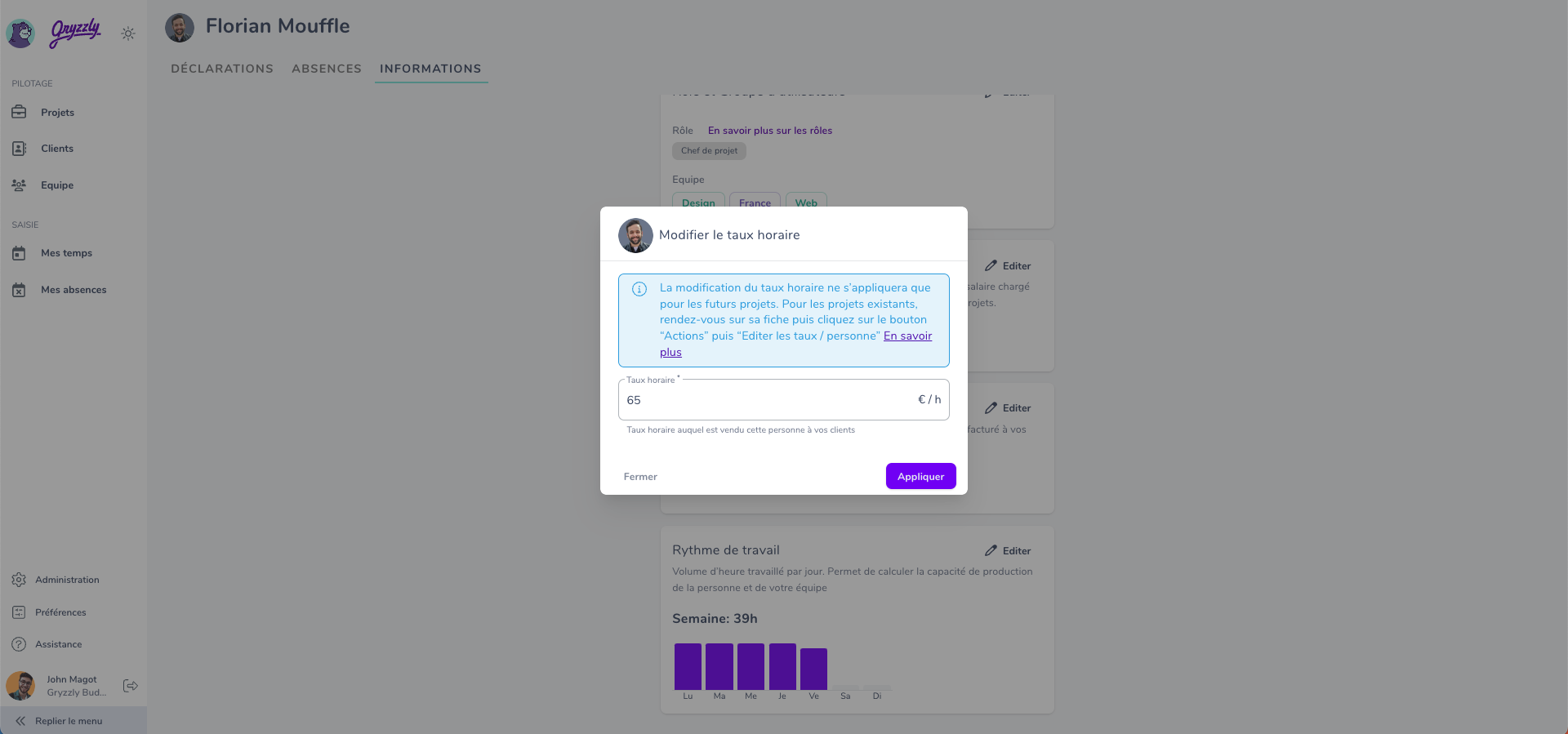Click info icon in blue notice
The image size is (1568, 734).
click(x=639, y=289)
